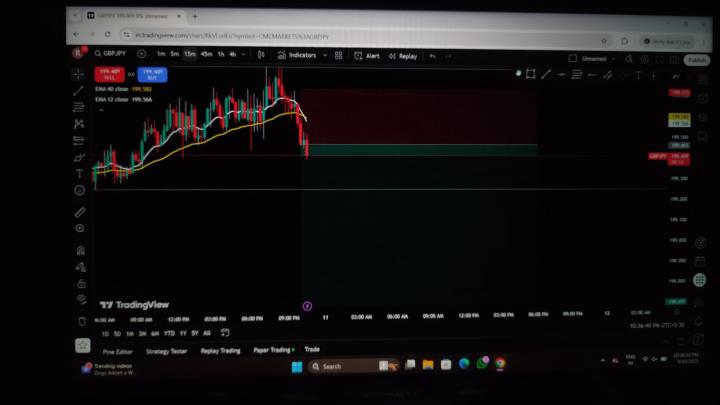Select the 5m timeframe
The image size is (720, 405).
174,54
